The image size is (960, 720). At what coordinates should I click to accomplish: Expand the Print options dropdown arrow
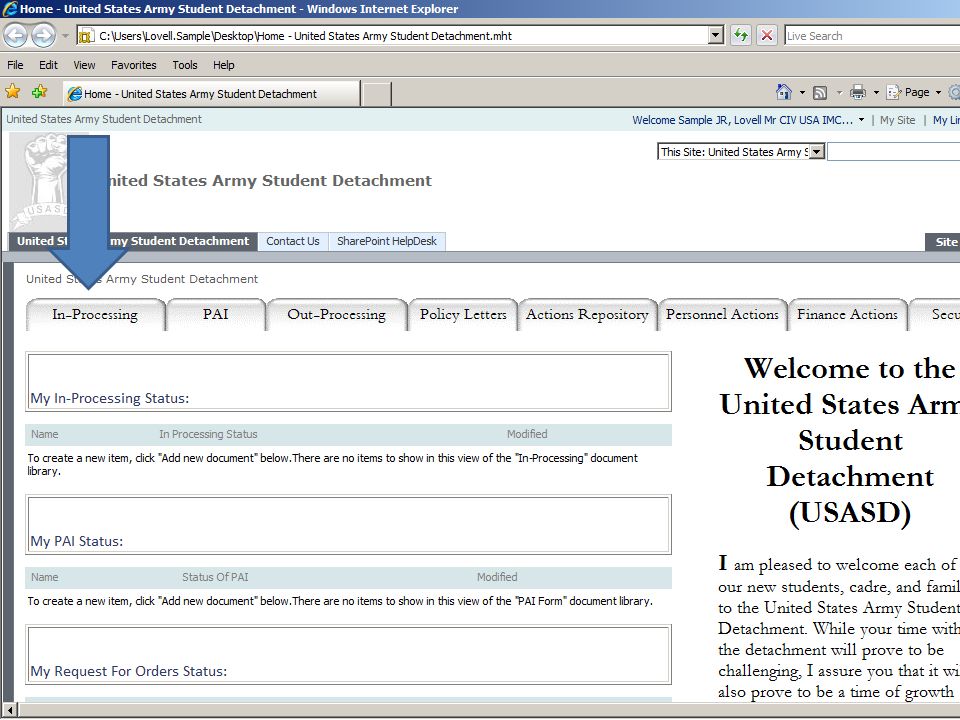coord(876,93)
